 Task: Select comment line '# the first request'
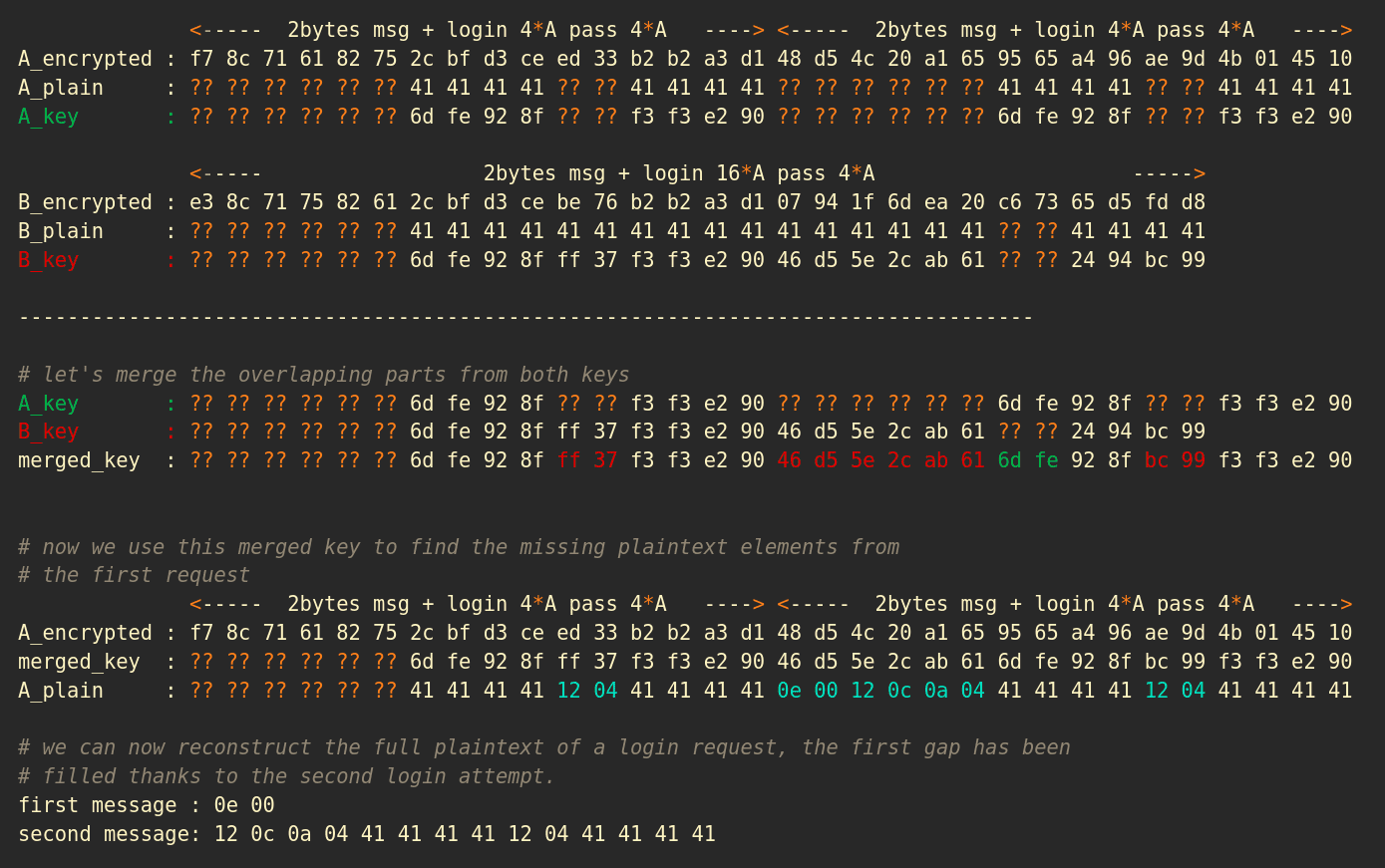pos(134,575)
